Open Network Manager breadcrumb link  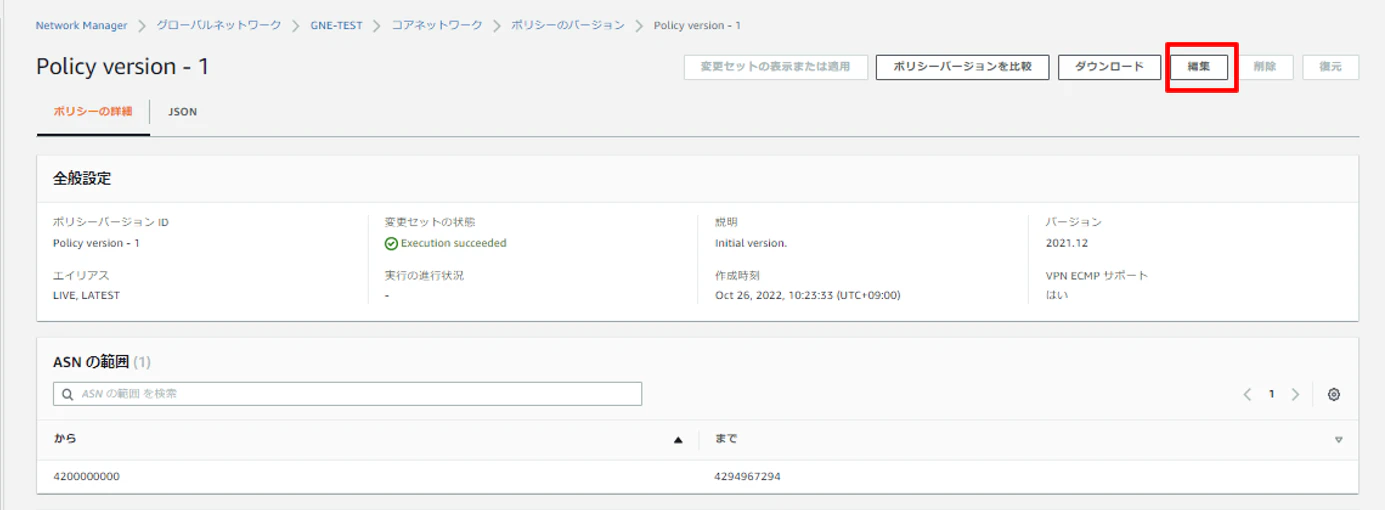pyautogui.click(x=82, y=25)
